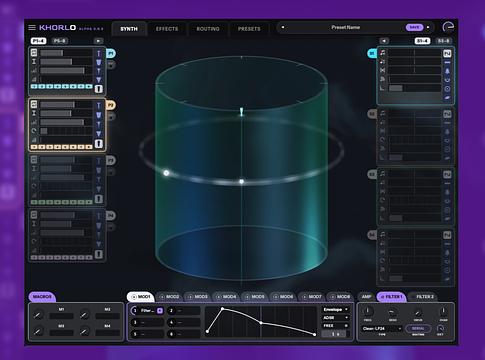Select the S1-4 source bank button
Viewport: 485px width, 360px height.
tap(422, 41)
